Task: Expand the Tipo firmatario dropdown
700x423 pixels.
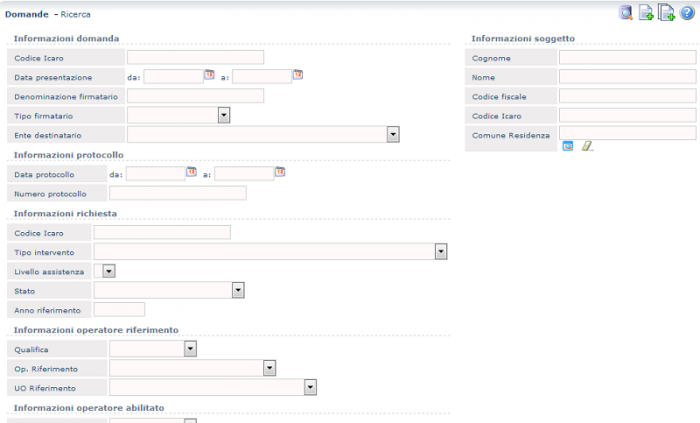Action: tap(224, 115)
